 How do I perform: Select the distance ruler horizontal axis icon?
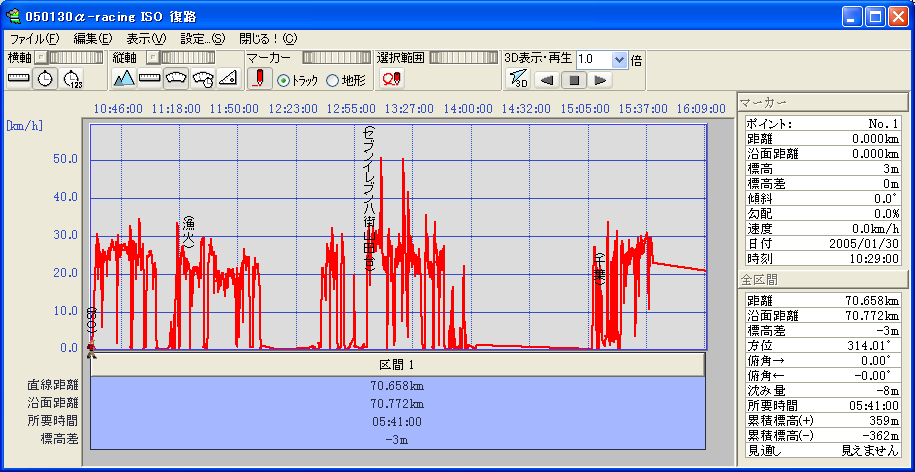[19, 78]
